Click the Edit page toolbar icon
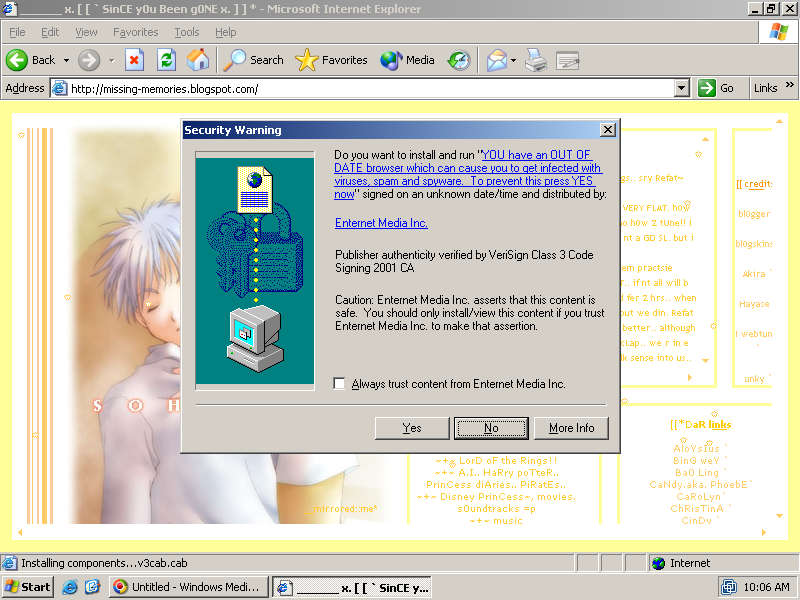The image size is (800, 600). tap(567, 60)
